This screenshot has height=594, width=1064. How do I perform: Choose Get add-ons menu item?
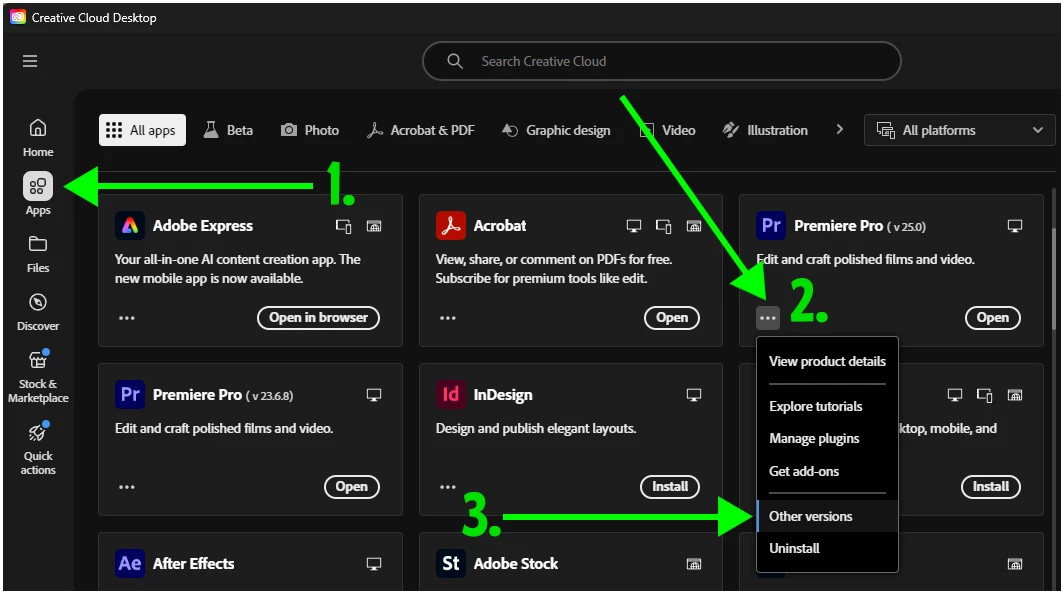click(827, 471)
